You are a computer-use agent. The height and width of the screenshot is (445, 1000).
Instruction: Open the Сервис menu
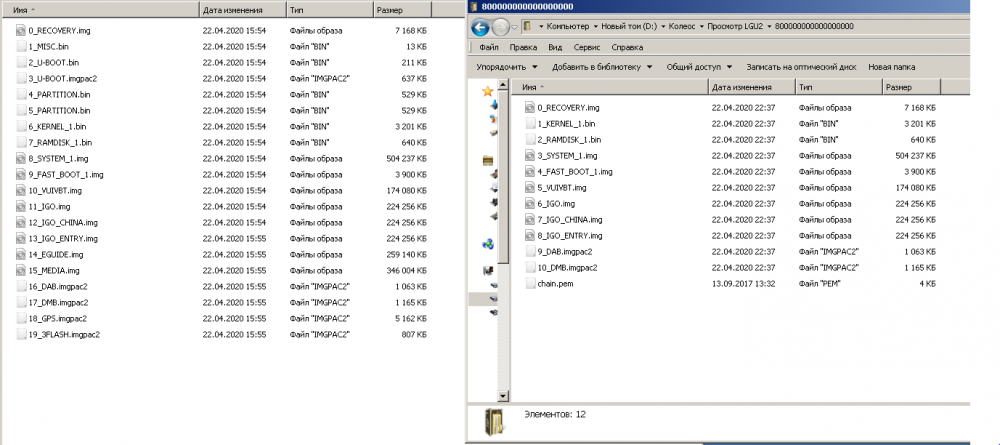coord(587,47)
